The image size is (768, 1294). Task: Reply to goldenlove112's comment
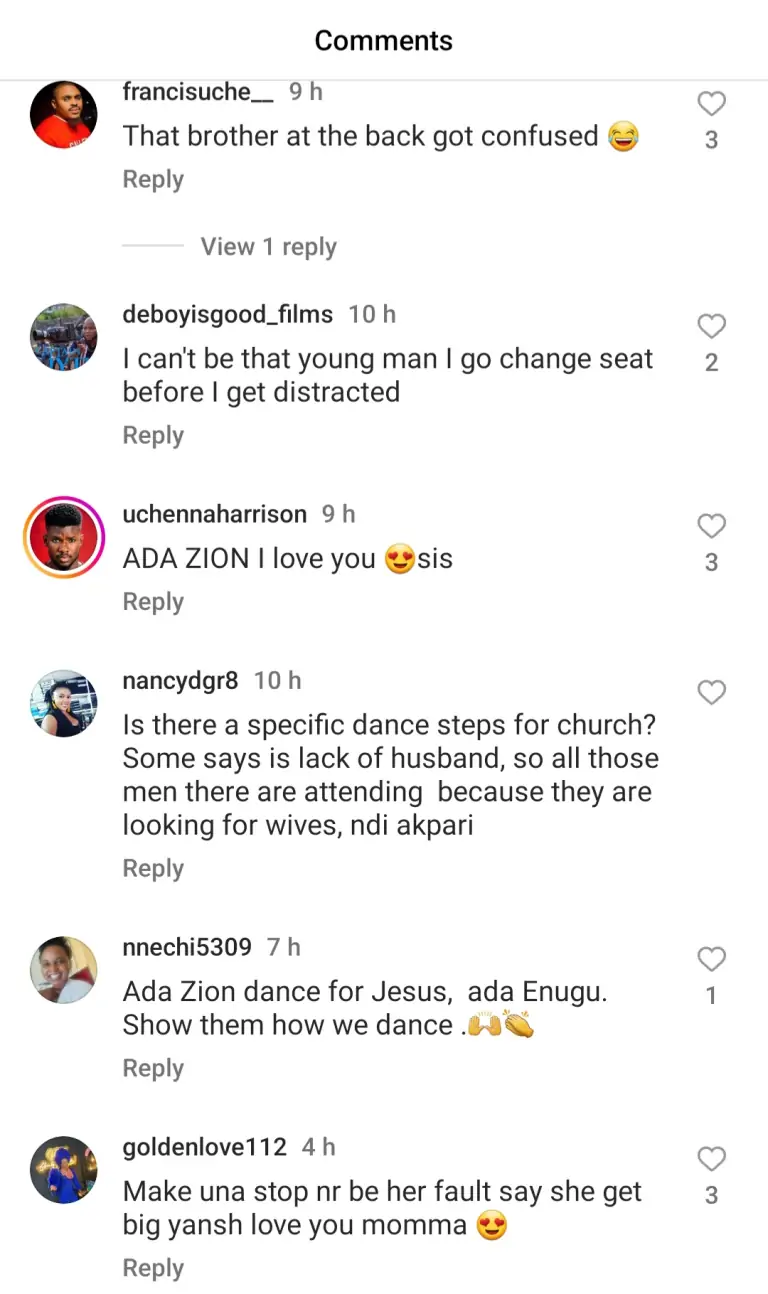(x=153, y=1269)
